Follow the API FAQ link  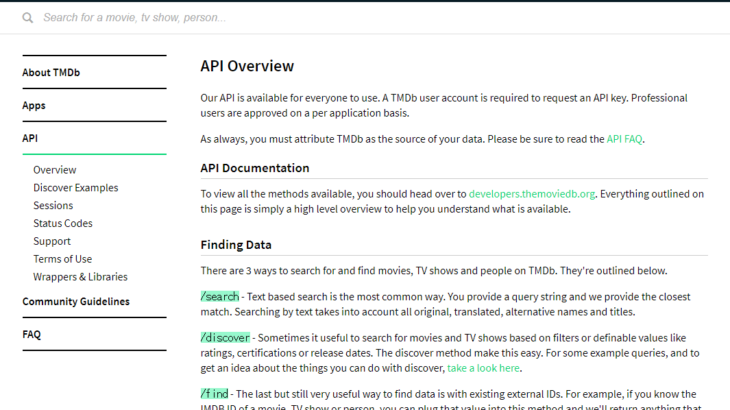[x=624, y=139]
